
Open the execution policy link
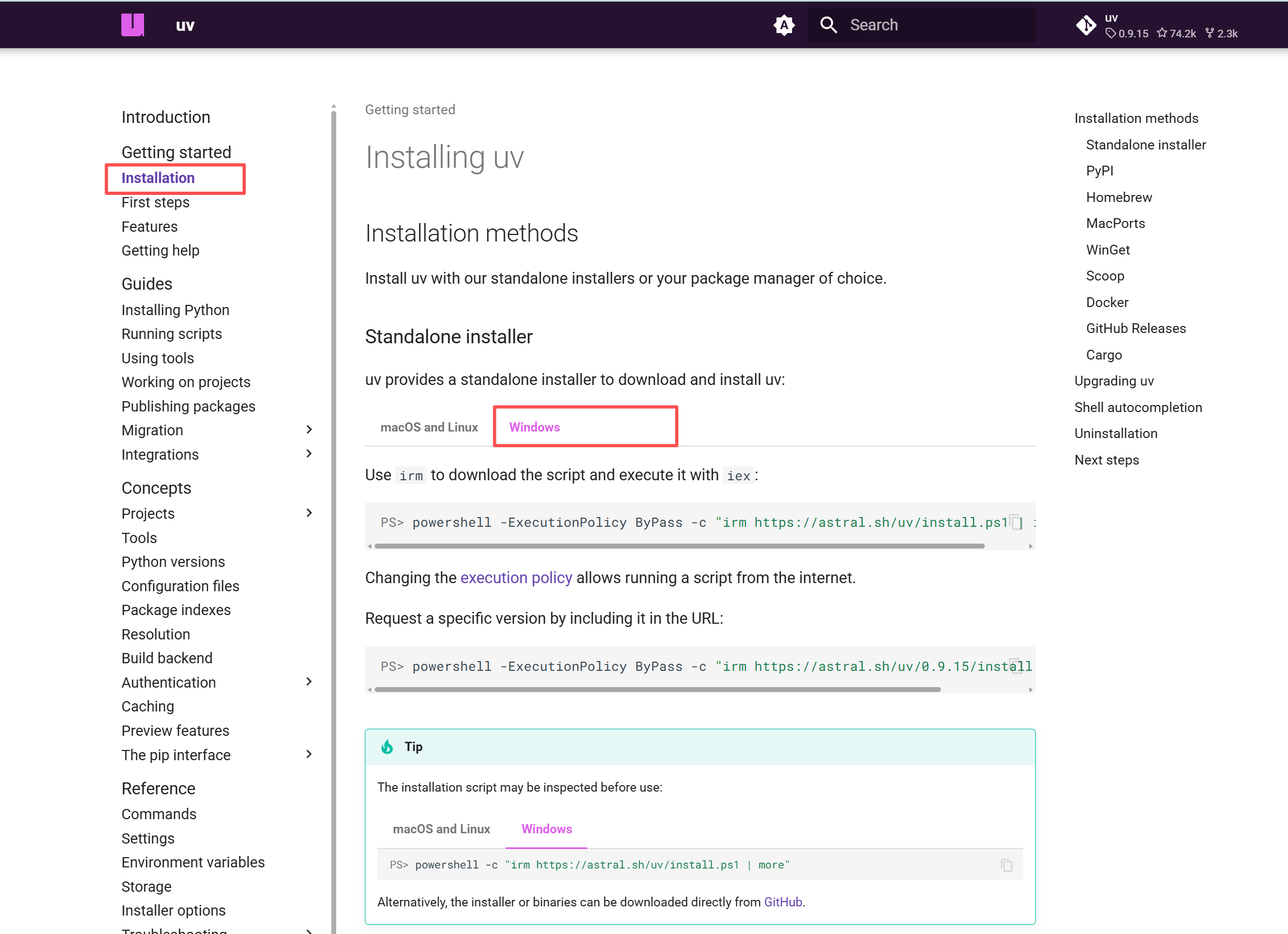[x=515, y=577]
